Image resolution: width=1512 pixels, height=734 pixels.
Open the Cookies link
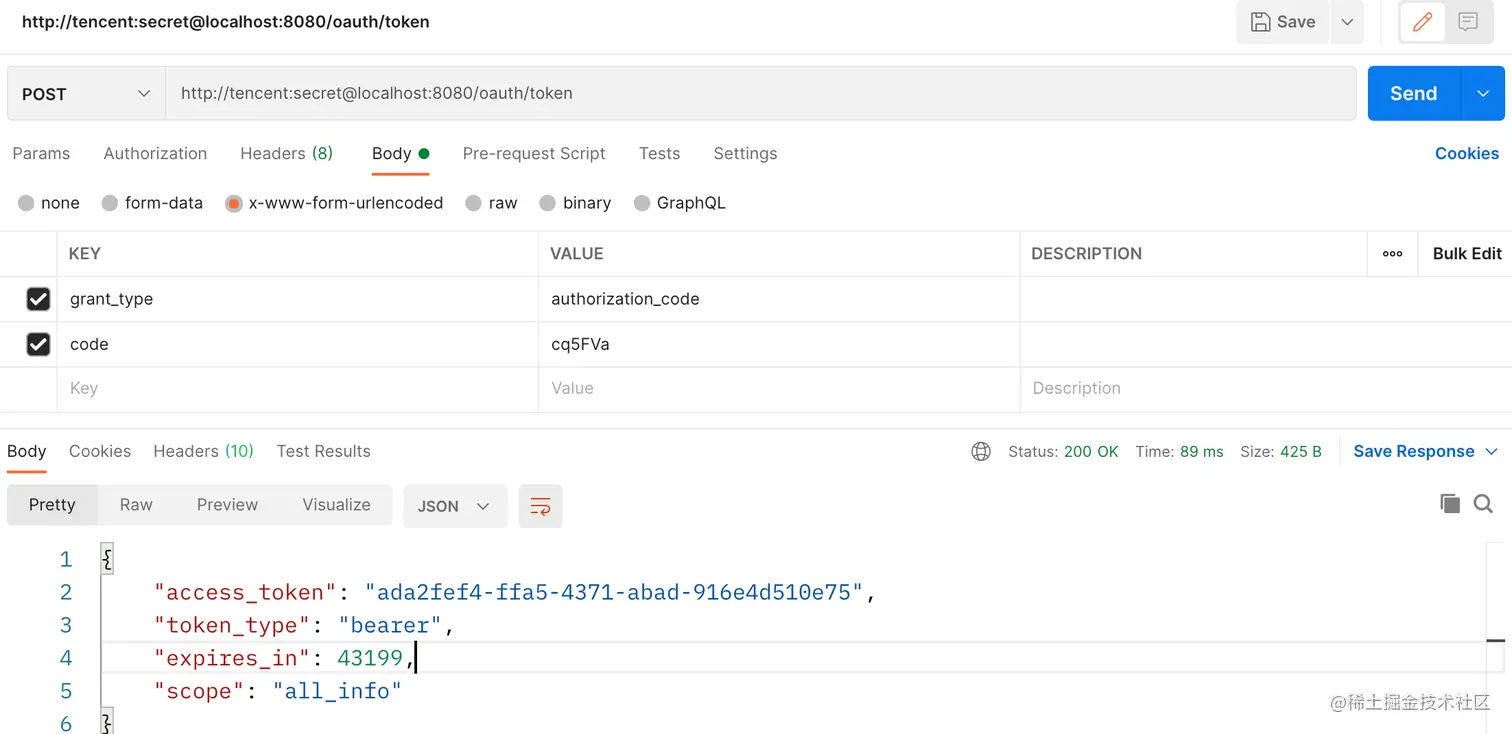point(1466,153)
